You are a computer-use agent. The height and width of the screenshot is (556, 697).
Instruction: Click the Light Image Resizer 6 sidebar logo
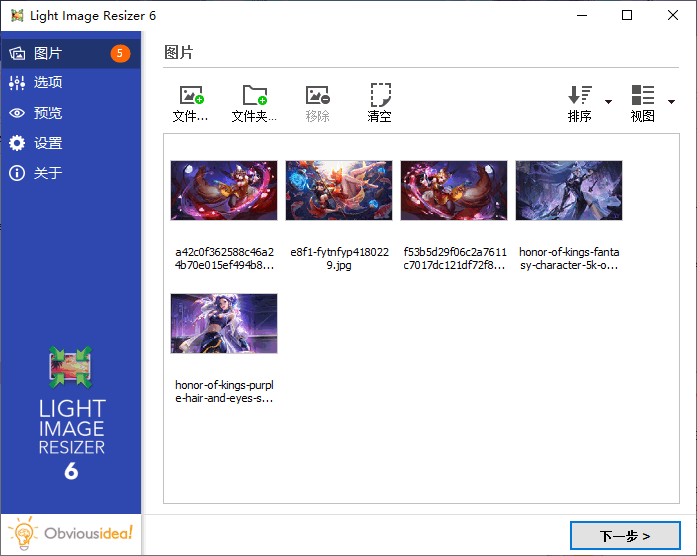[x=71, y=414]
